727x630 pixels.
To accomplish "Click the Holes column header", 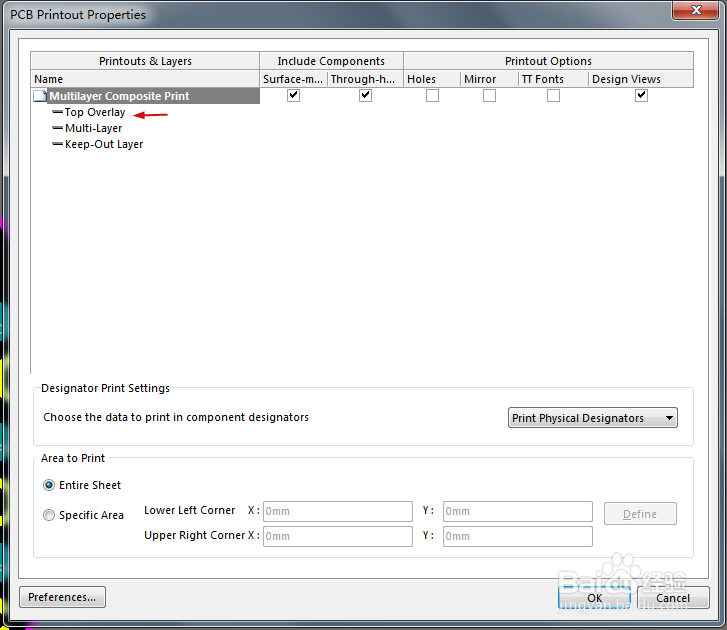I will [432, 79].
